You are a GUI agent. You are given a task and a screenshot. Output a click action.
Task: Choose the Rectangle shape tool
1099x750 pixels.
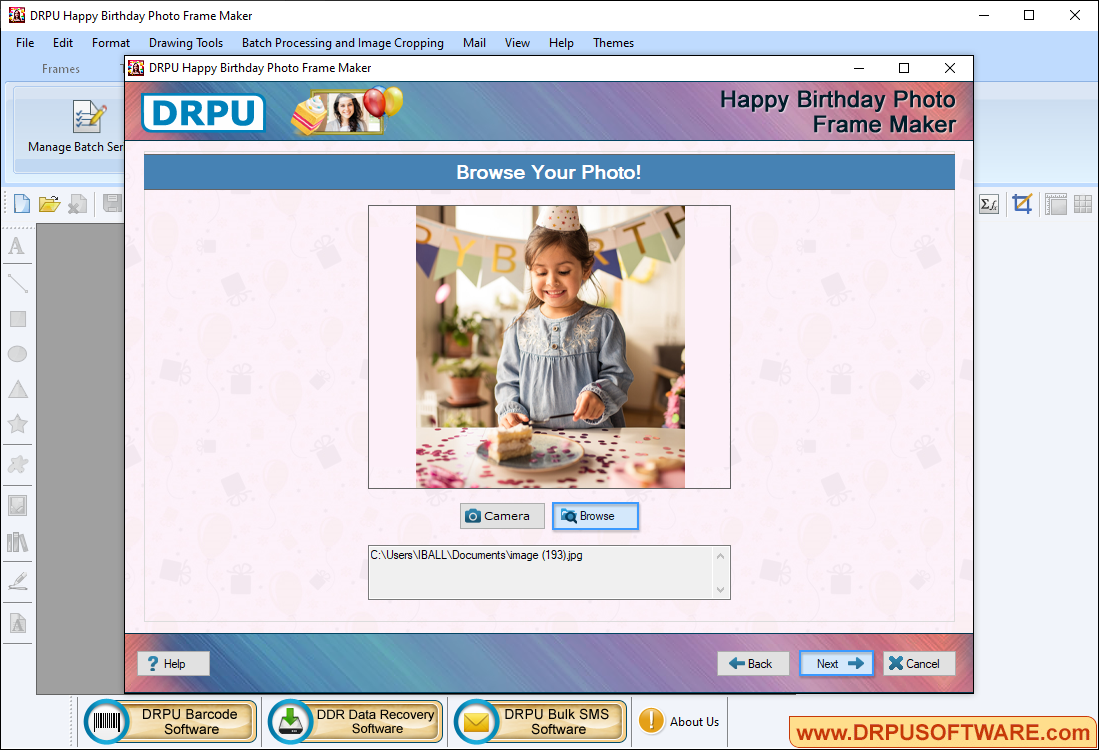[17, 318]
